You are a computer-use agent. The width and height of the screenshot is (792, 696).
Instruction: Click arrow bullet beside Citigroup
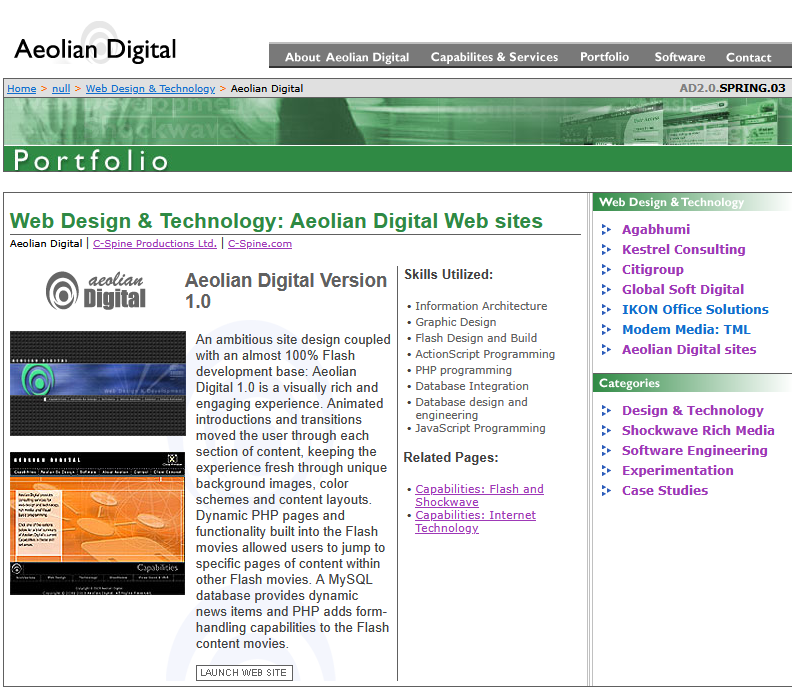coord(607,270)
